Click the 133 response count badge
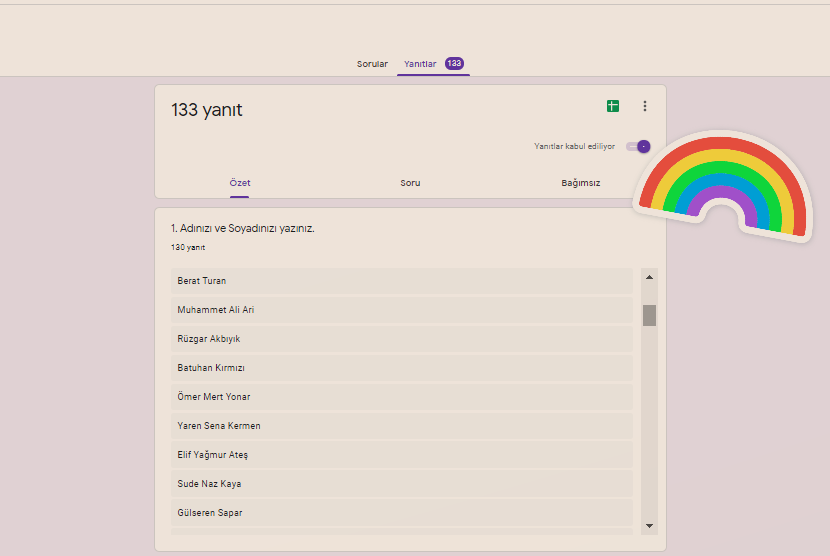The width and height of the screenshot is (830, 556). [454, 63]
